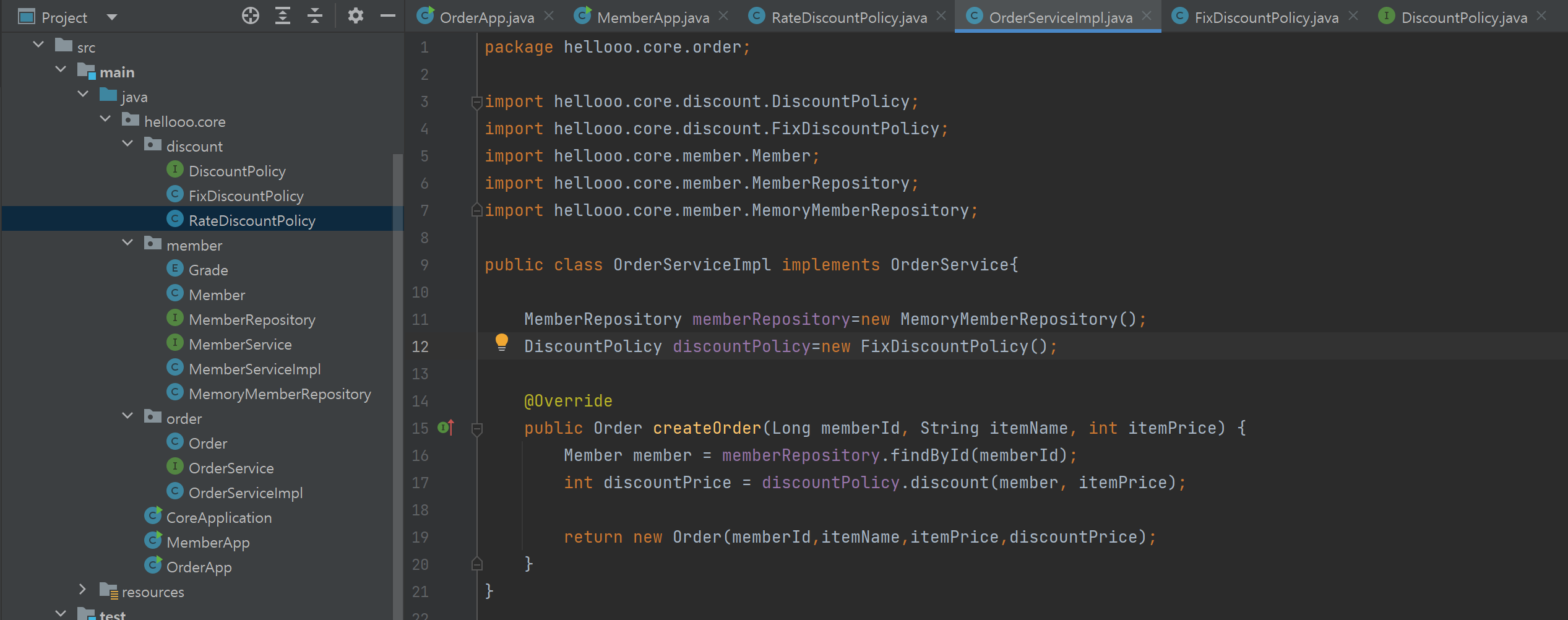
Task: Switch to the OrderApp.java tab
Action: point(486,17)
